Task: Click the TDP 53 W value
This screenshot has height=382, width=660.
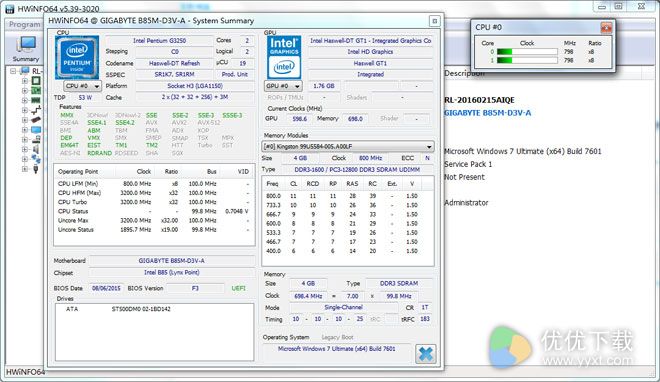Action: (x=85, y=97)
